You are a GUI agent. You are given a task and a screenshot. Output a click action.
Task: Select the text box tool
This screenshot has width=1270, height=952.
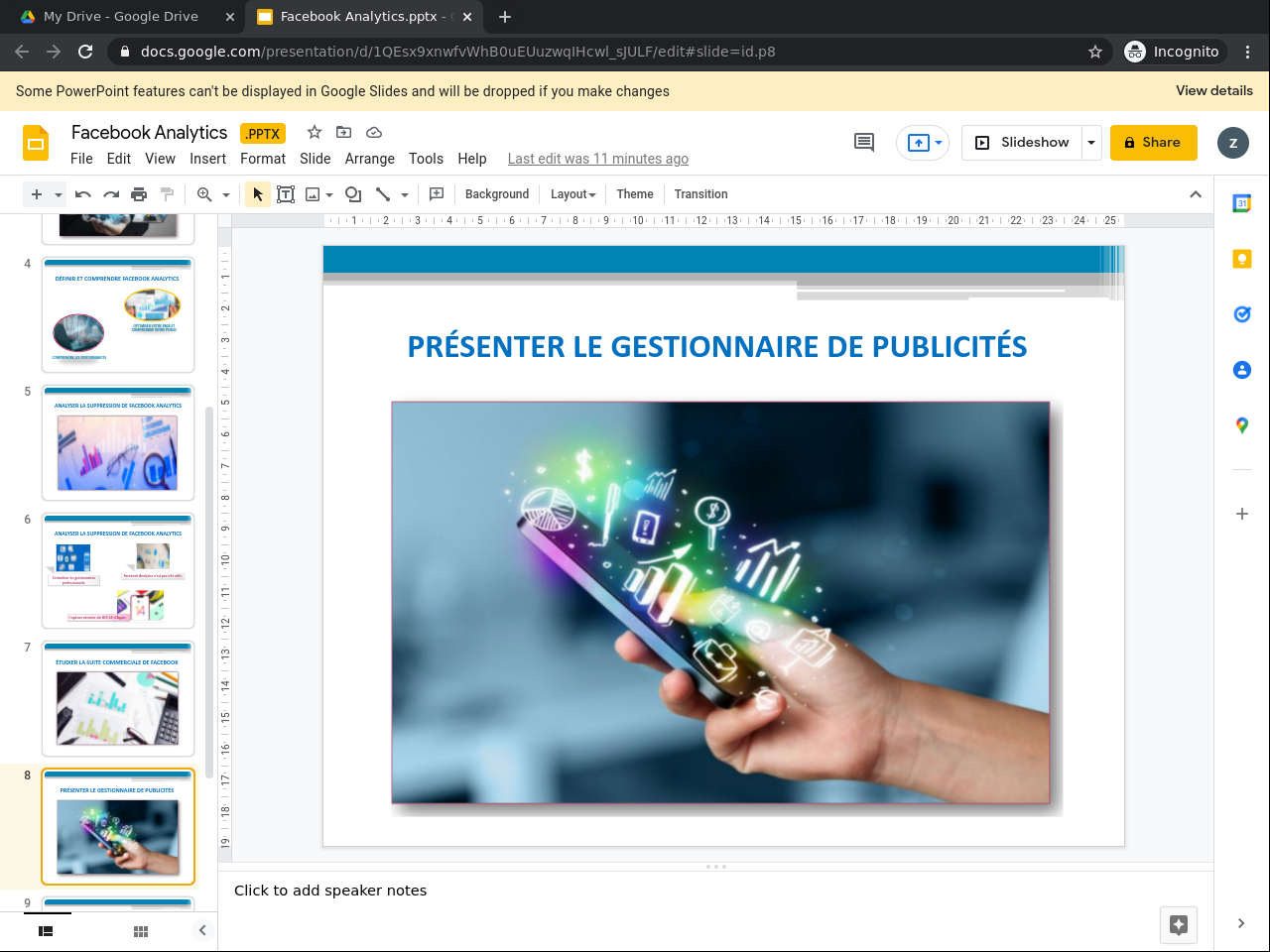pyautogui.click(x=286, y=194)
